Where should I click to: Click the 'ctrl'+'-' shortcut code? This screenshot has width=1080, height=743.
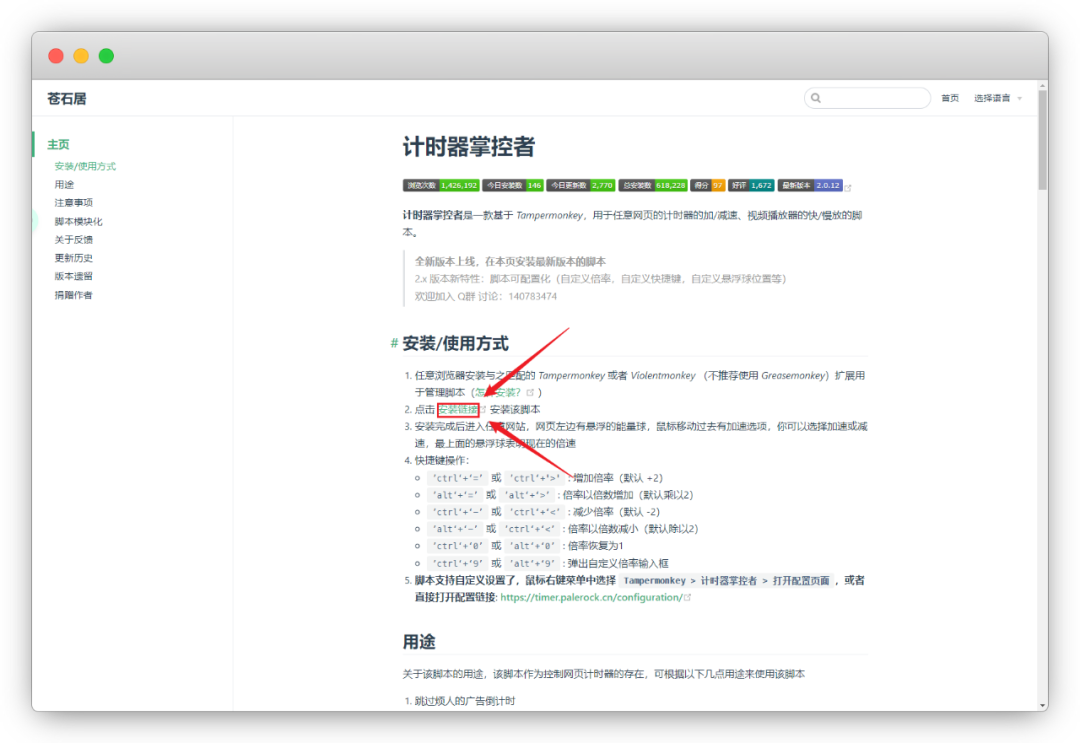click(457, 512)
